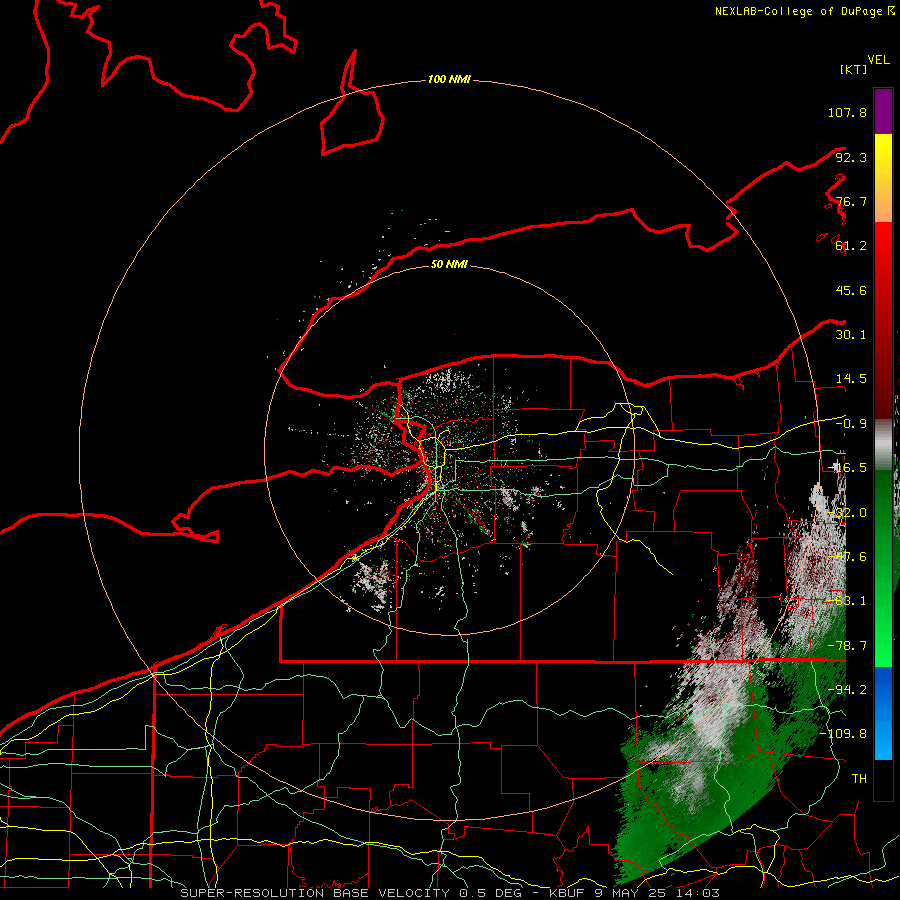
Task: Click the green segment of velocity color bar
Action: click(883, 568)
